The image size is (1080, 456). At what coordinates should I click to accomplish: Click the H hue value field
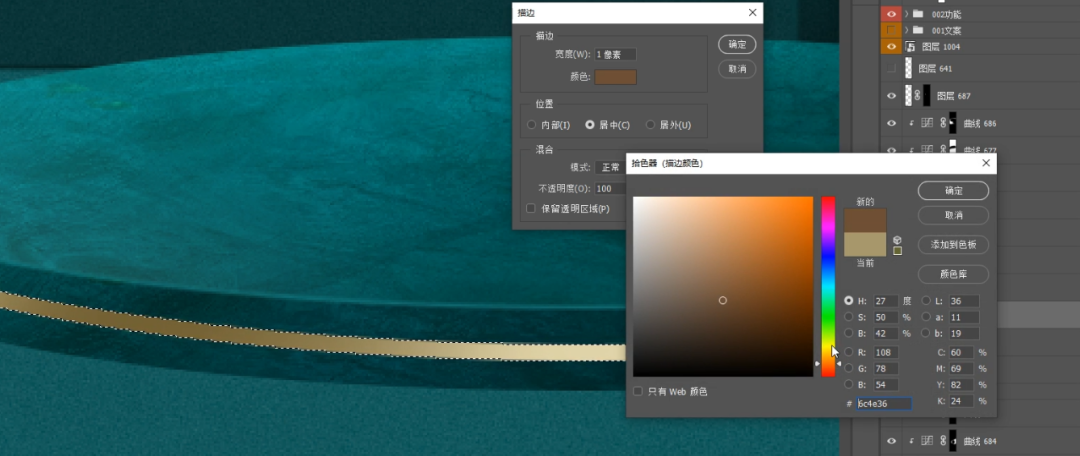886,301
